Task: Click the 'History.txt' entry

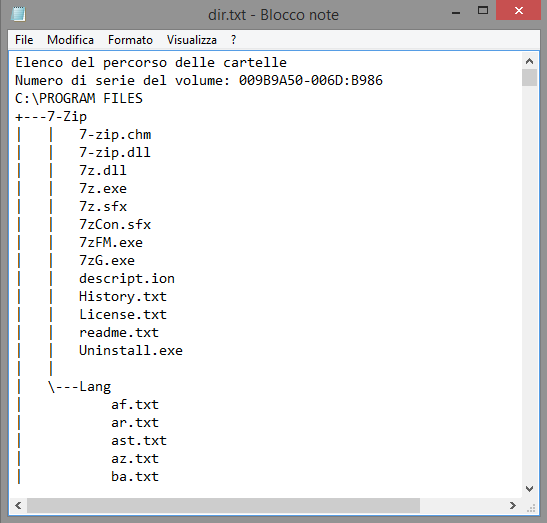Action: point(123,297)
